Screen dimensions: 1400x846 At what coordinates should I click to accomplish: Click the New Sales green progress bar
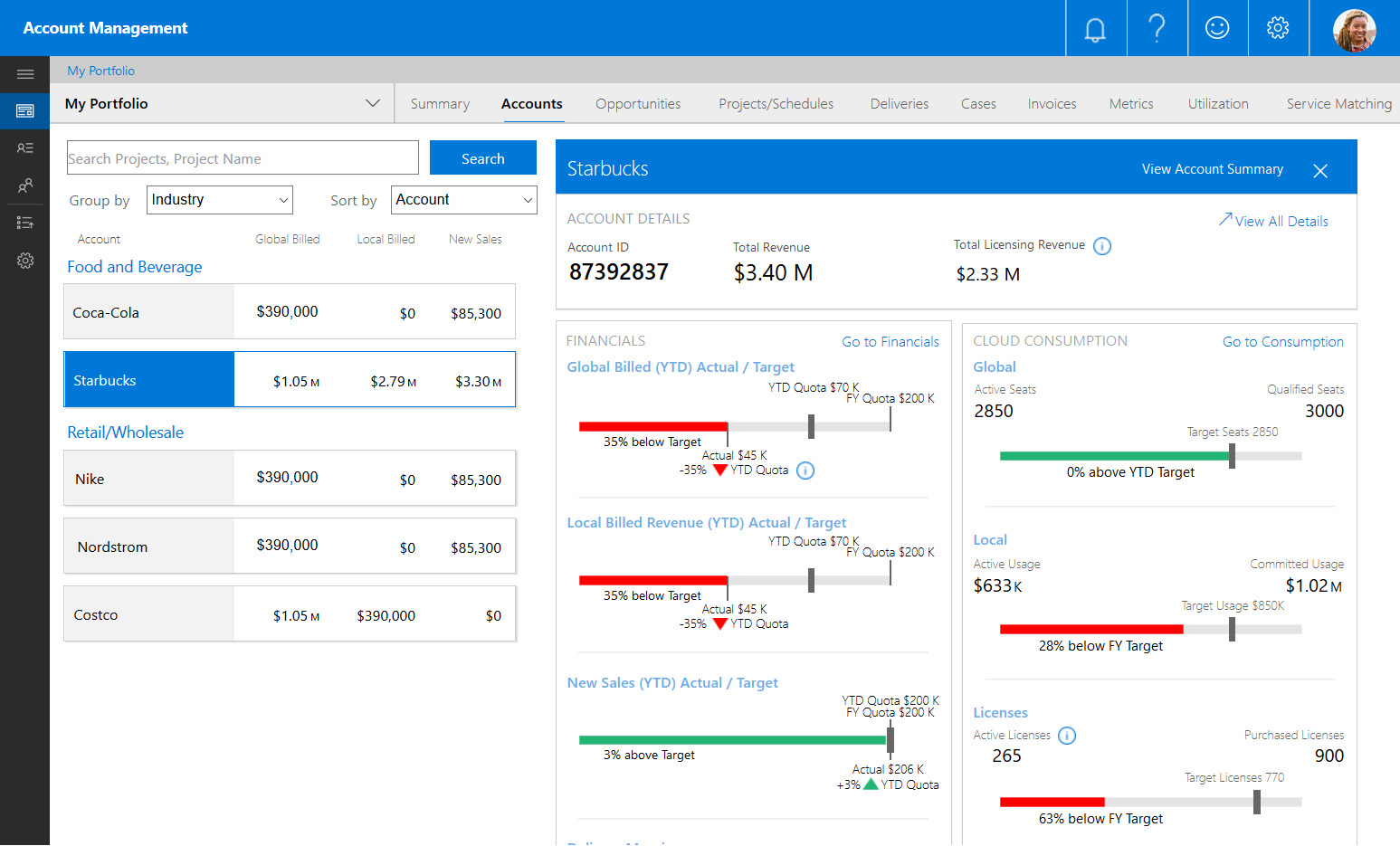(732, 740)
